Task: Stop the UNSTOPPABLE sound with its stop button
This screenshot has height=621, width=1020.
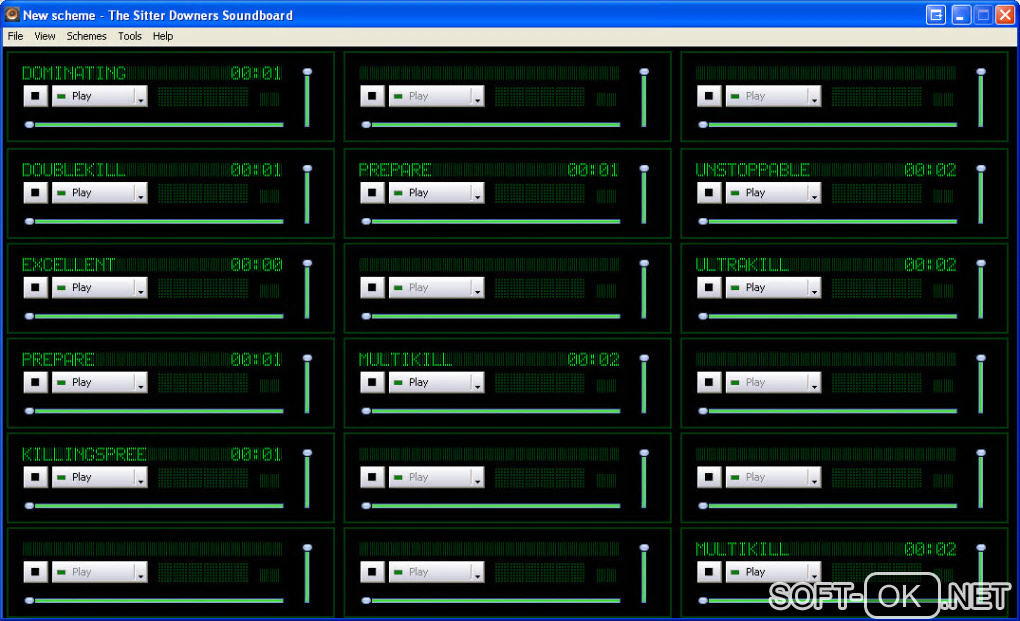Action: pos(709,192)
